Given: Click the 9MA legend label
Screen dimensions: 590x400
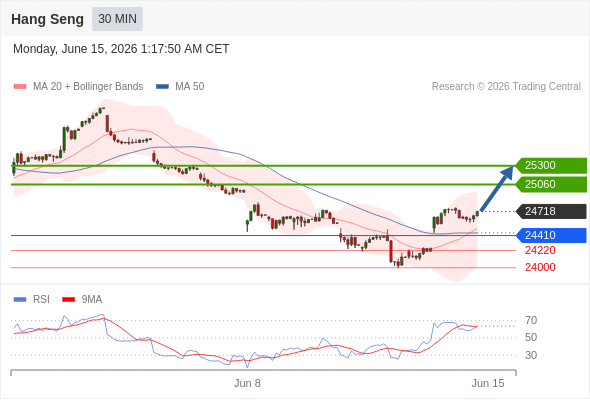Looking at the screenshot, I should [92, 300].
